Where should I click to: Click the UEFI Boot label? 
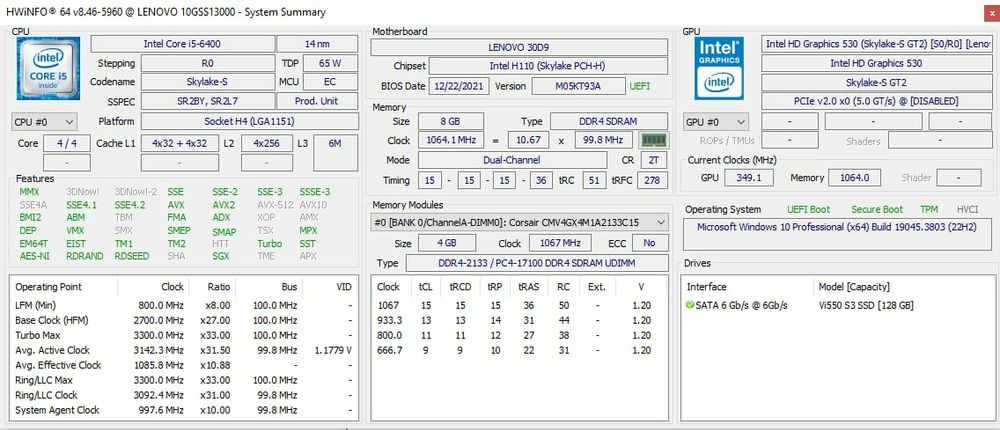(809, 209)
